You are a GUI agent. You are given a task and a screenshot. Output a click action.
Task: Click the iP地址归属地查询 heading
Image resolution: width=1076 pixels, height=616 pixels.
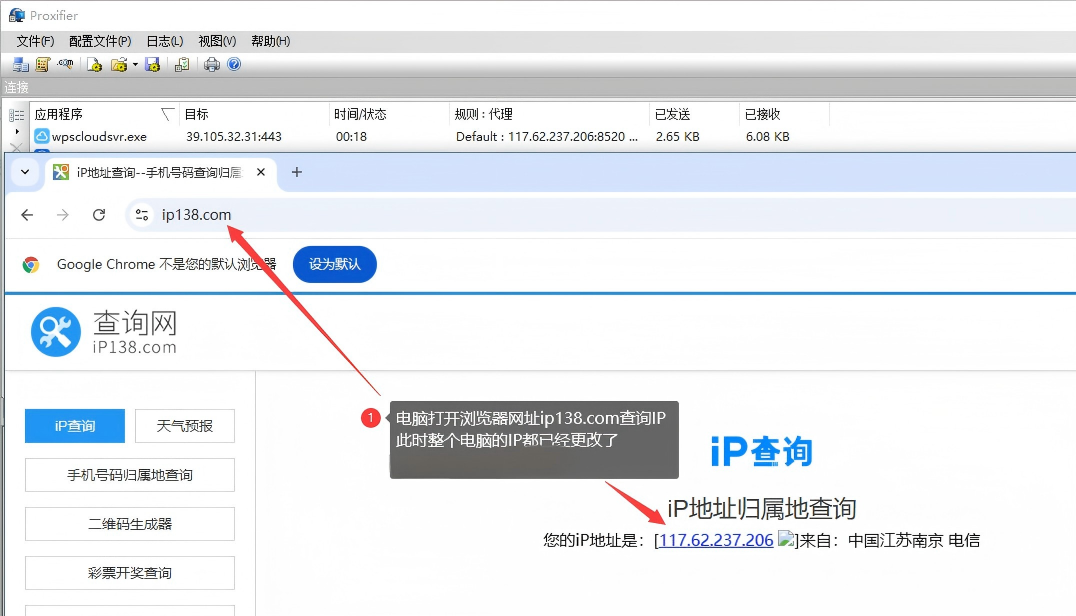tap(762, 508)
